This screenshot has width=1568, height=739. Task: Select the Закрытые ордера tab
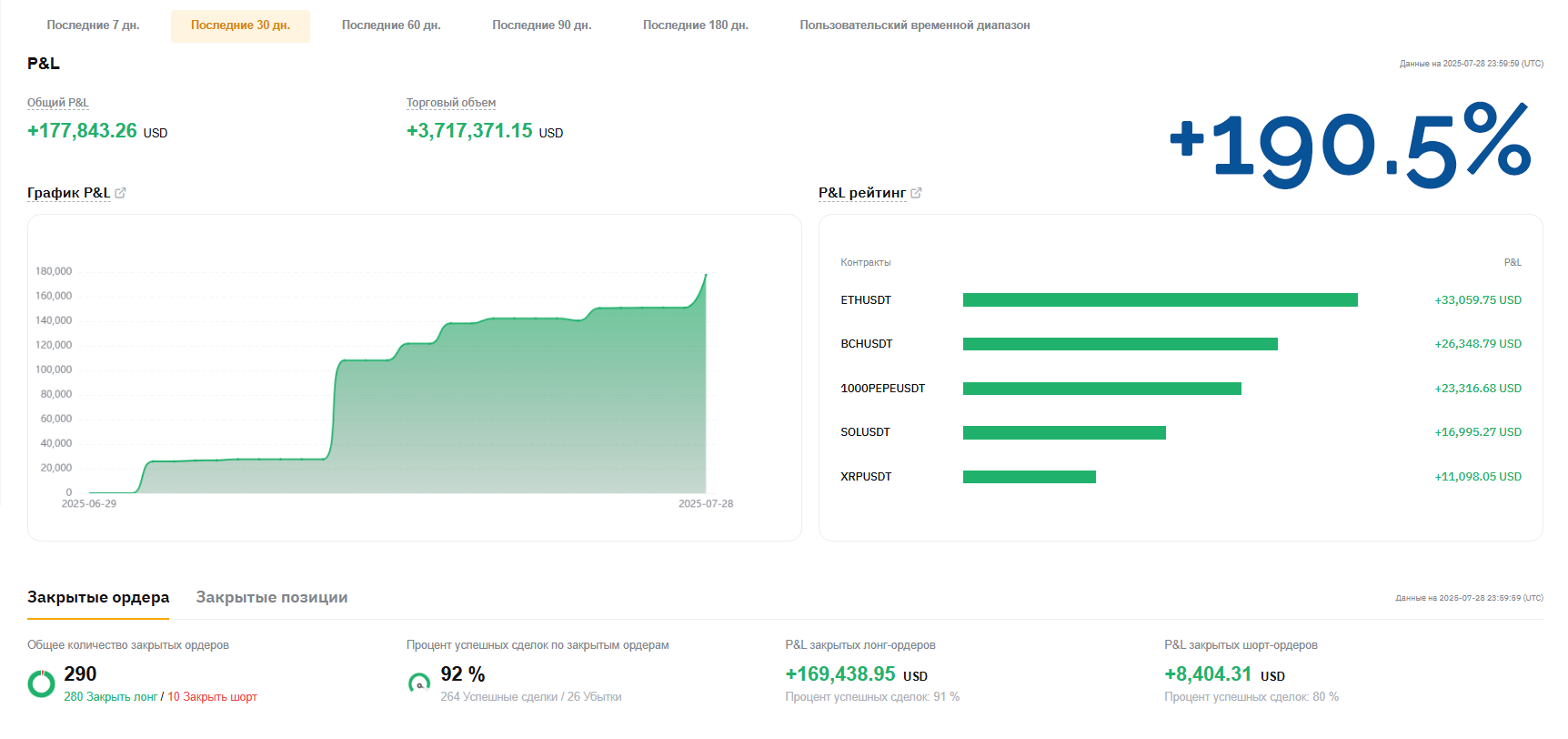tap(98, 598)
